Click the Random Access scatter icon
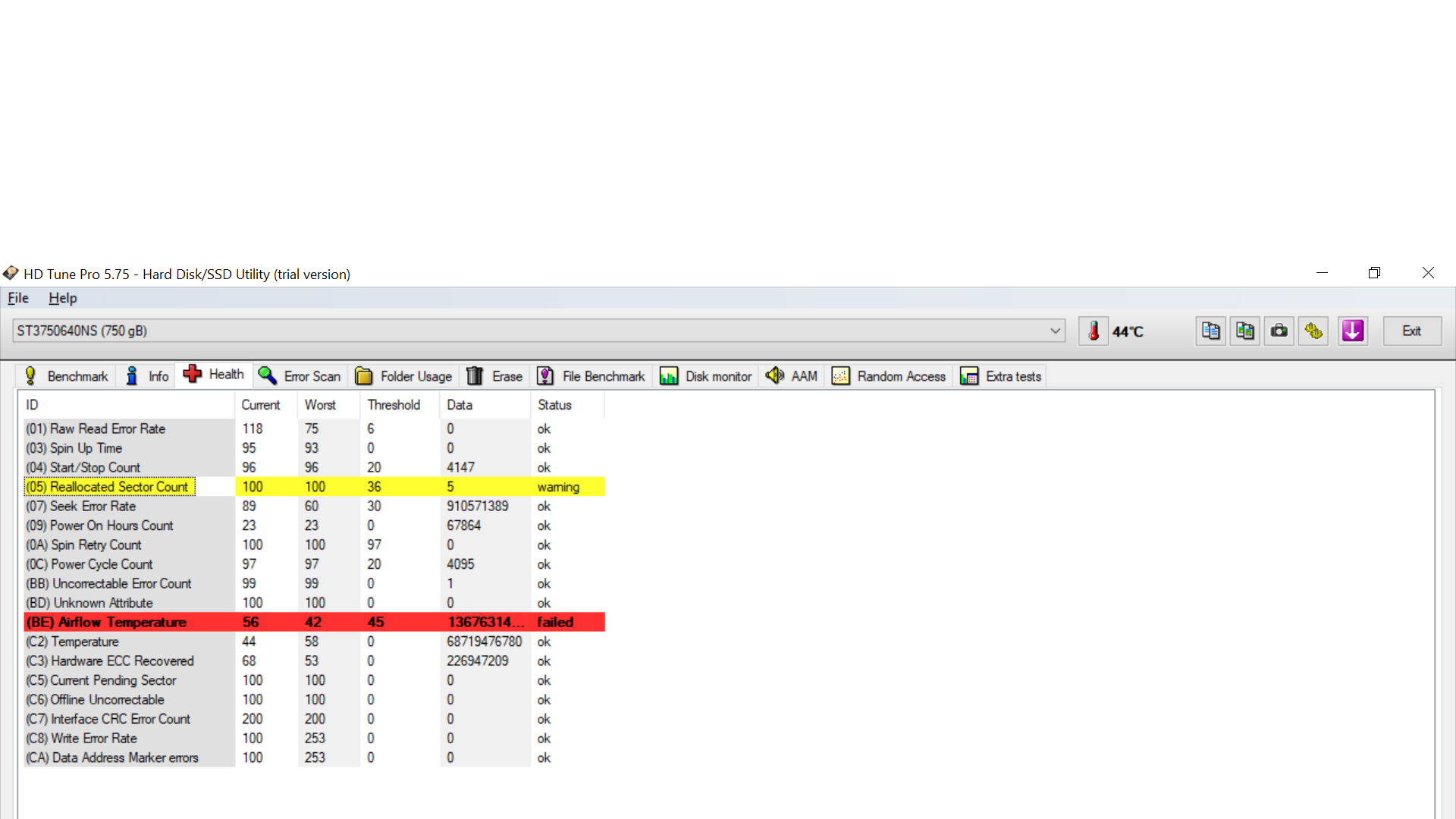This screenshot has width=1456, height=819. click(x=841, y=376)
